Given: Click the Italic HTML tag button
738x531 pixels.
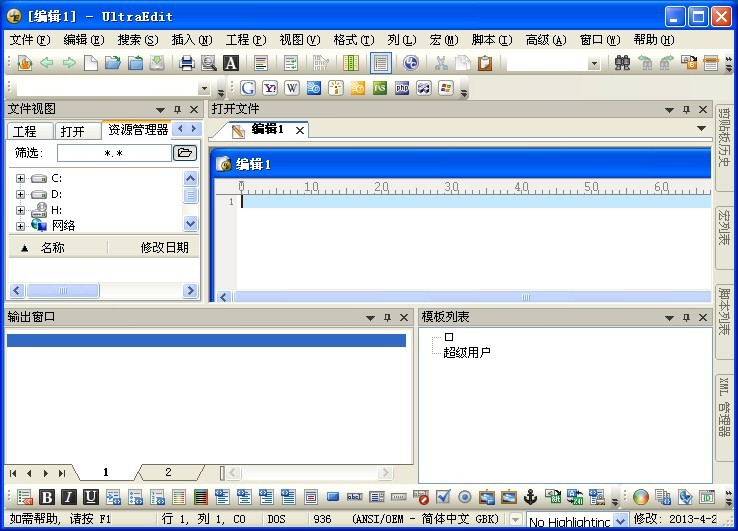Looking at the screenshot, I should (x=69, y=497).
